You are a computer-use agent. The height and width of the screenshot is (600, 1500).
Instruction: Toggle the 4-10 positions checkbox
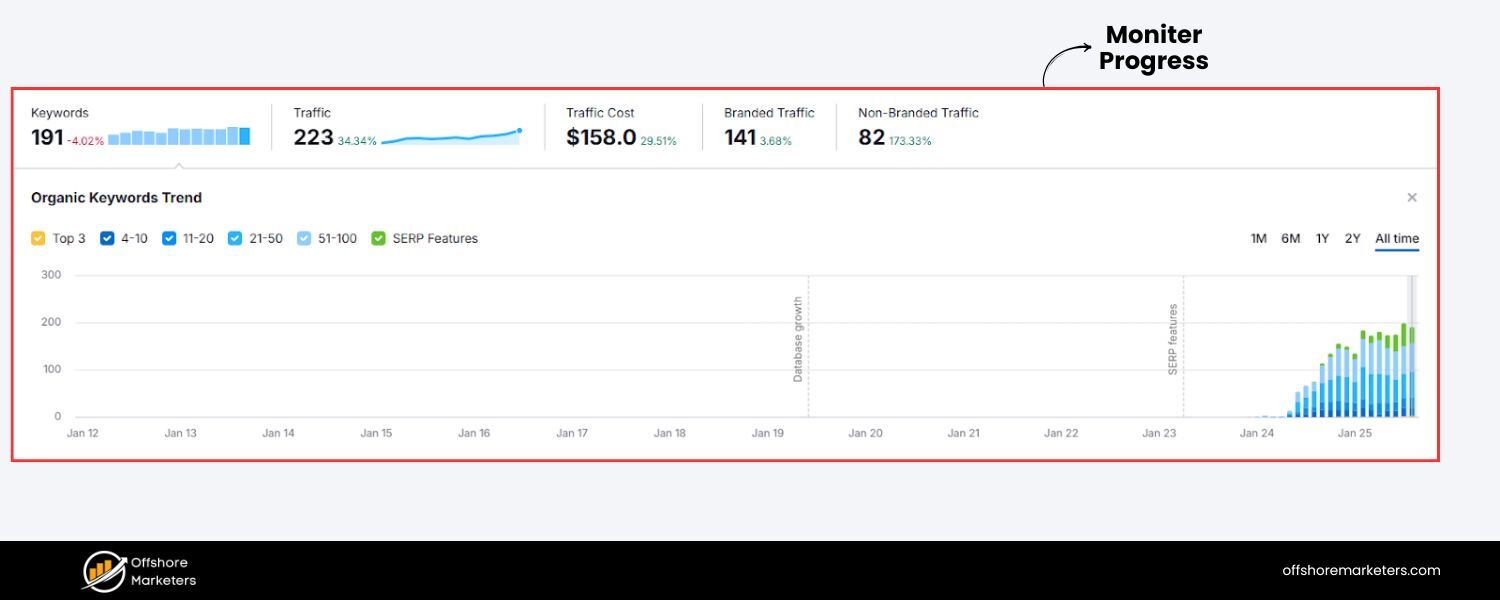pos(107,239)
